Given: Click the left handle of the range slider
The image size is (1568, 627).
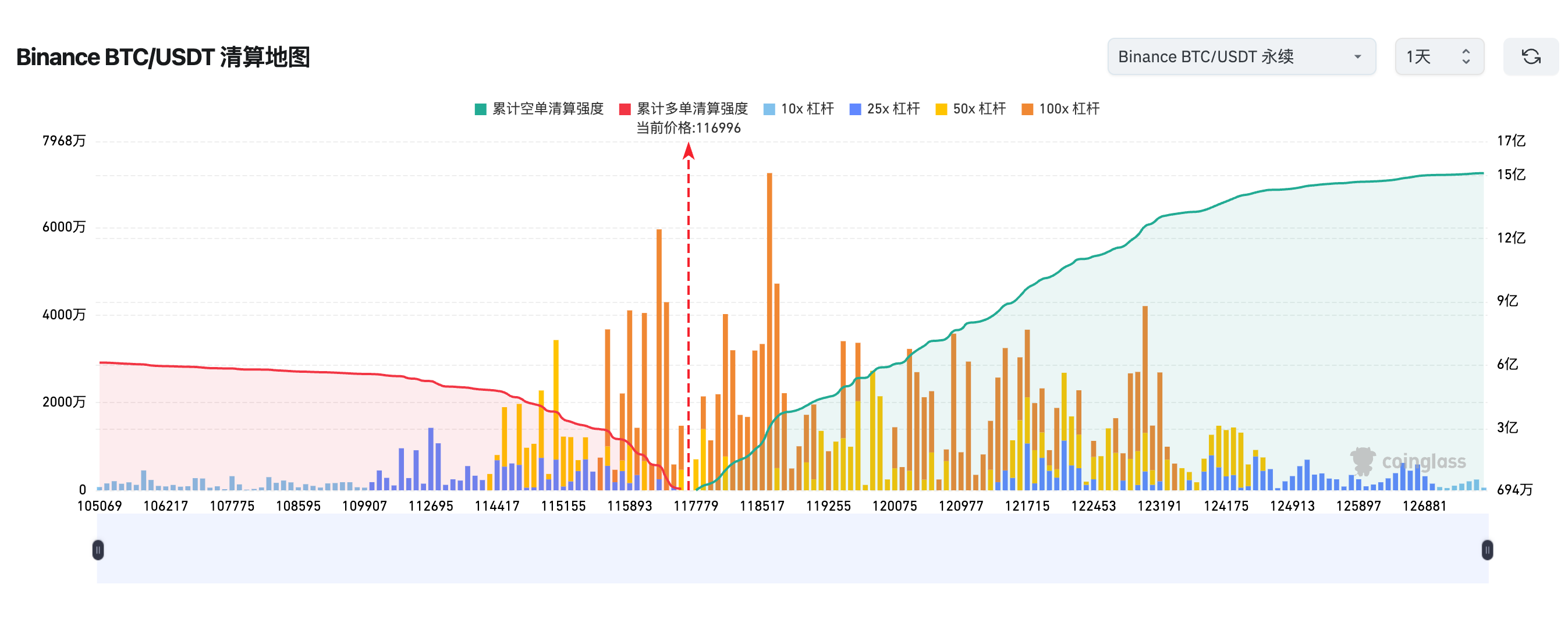Looking at the screenshot, I should point(98,548).
